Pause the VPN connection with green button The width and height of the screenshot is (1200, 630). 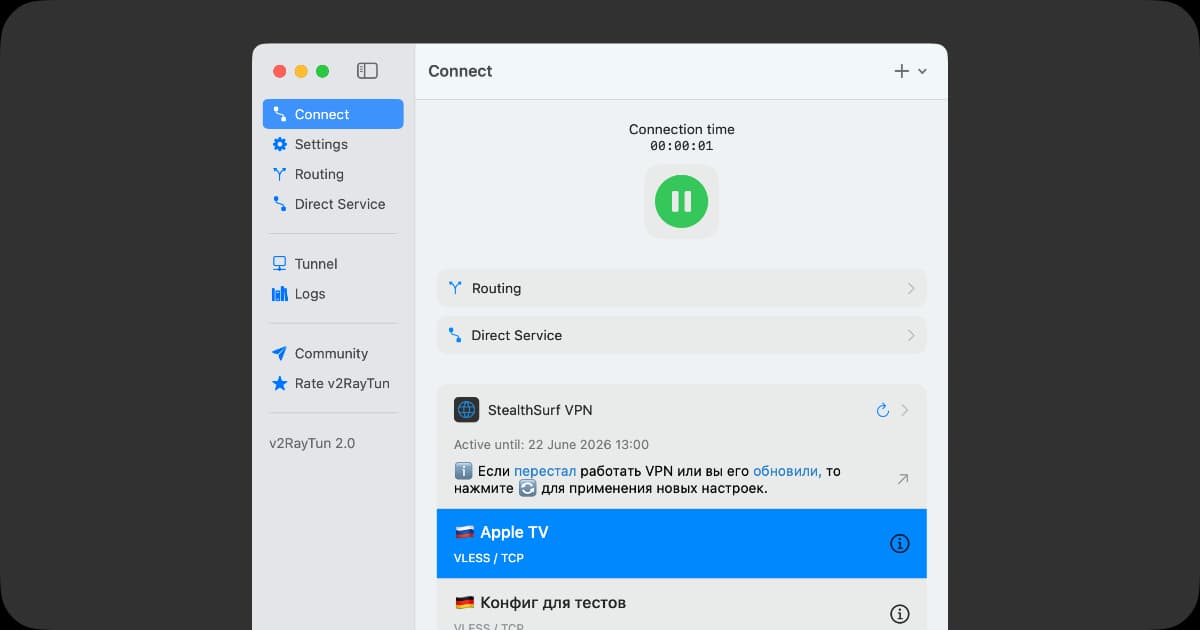[681, 201]
